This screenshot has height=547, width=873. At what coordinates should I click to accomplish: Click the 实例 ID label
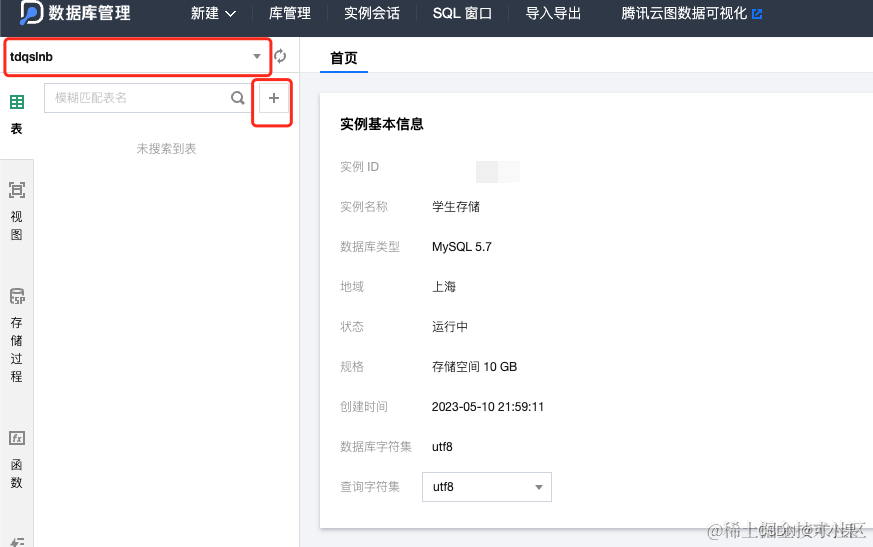tap(360, 167)
